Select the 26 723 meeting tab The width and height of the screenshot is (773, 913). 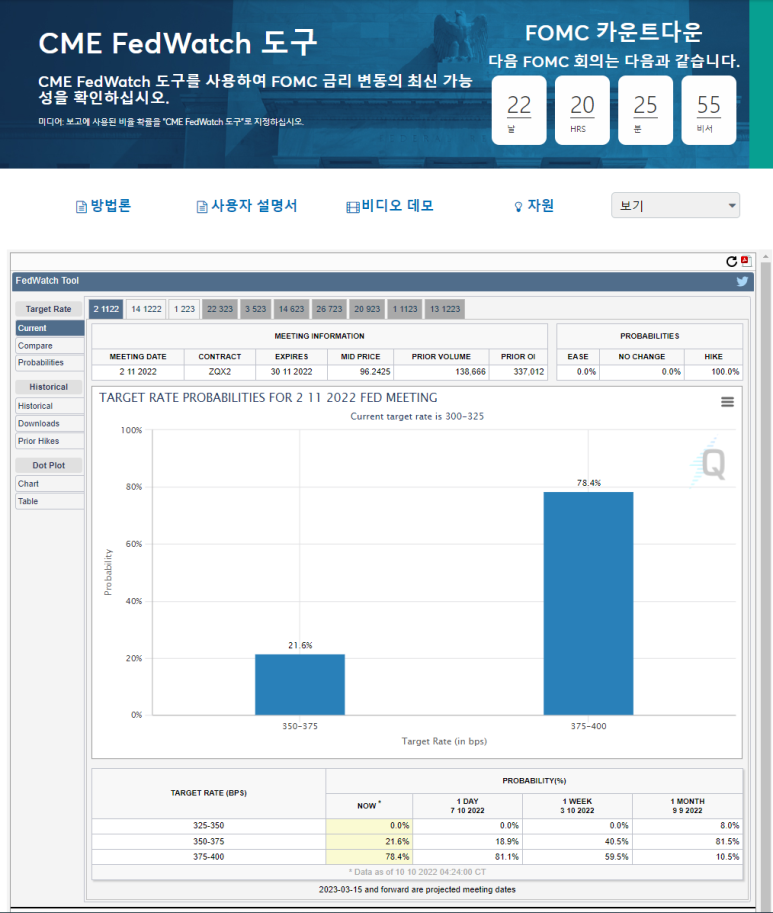tap(329, 309)
